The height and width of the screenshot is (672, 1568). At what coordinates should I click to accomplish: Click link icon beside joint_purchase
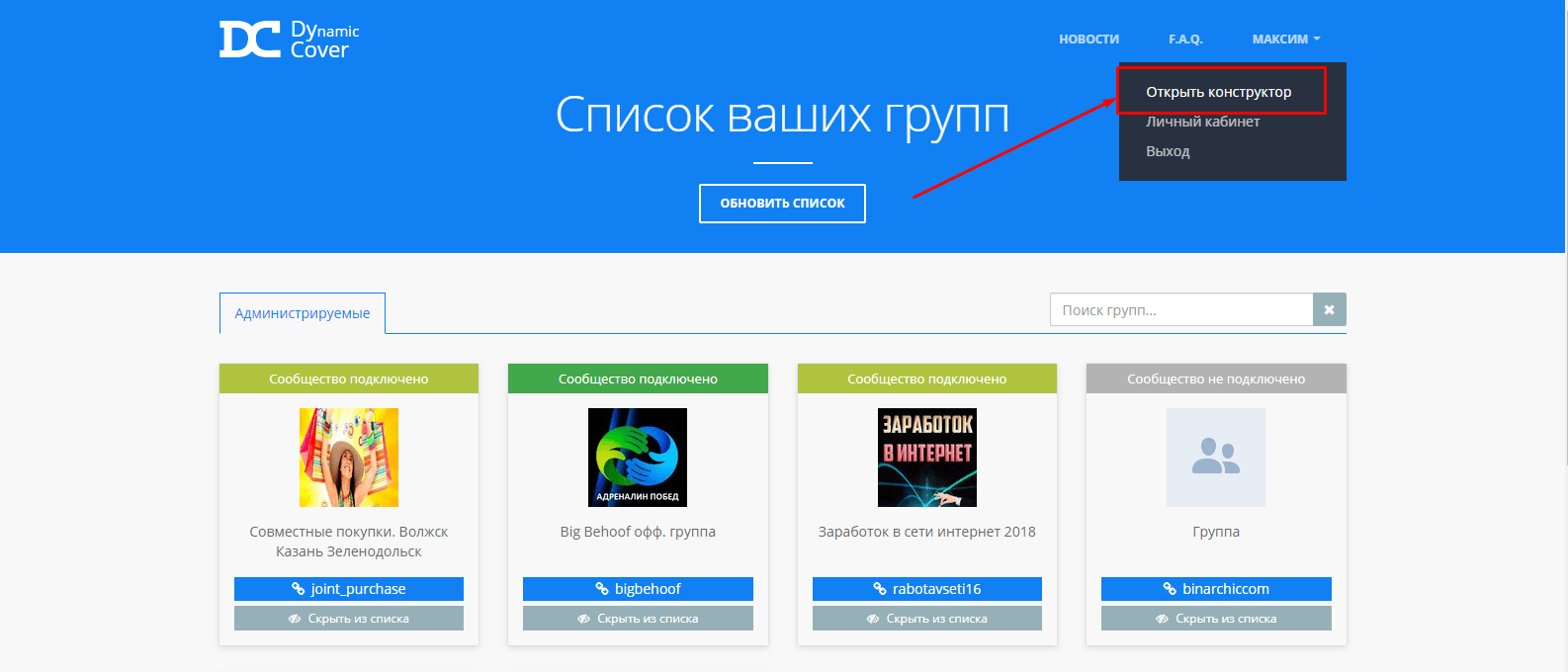click(x=298, y=589)
